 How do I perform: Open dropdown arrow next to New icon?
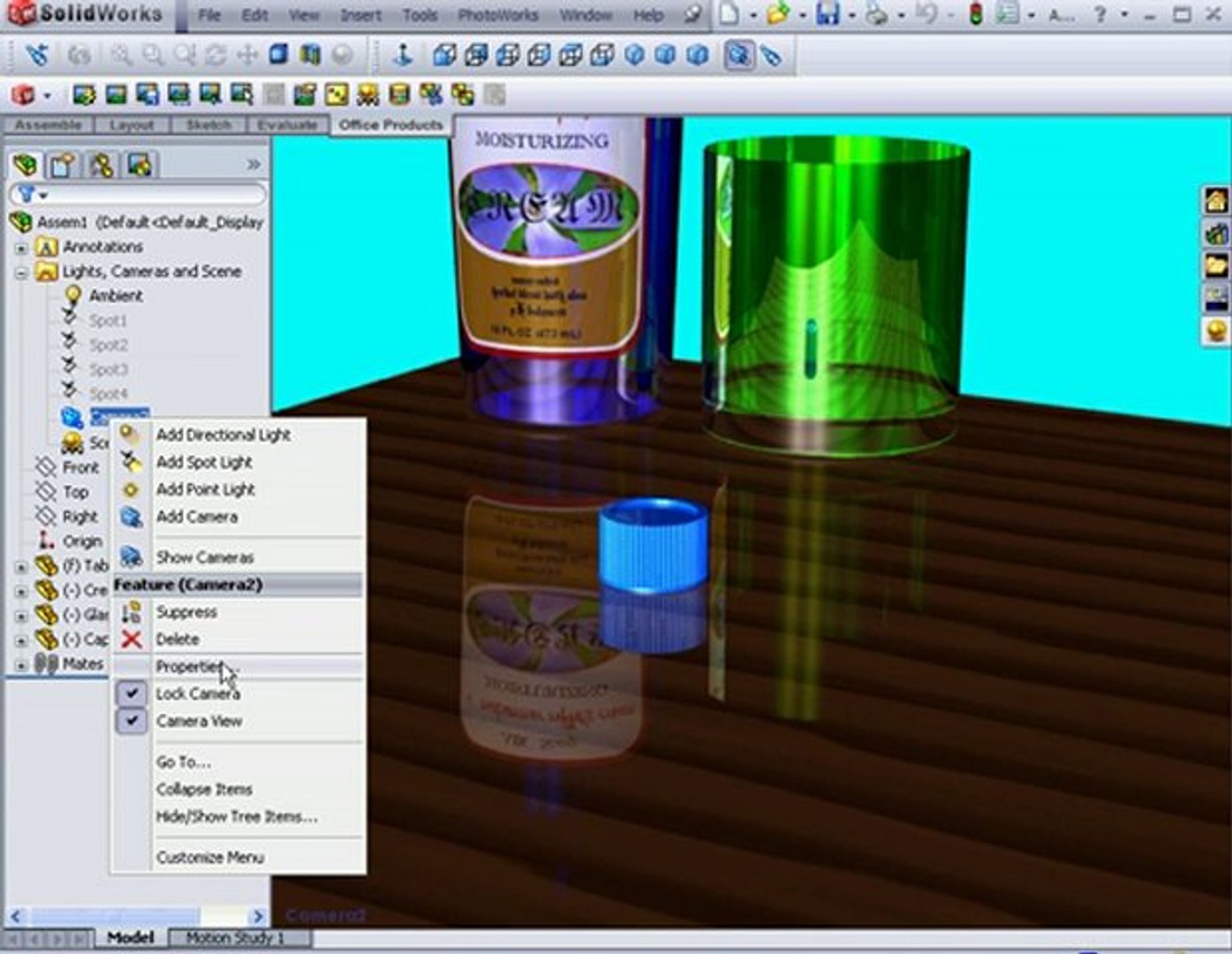click(752, 15)
